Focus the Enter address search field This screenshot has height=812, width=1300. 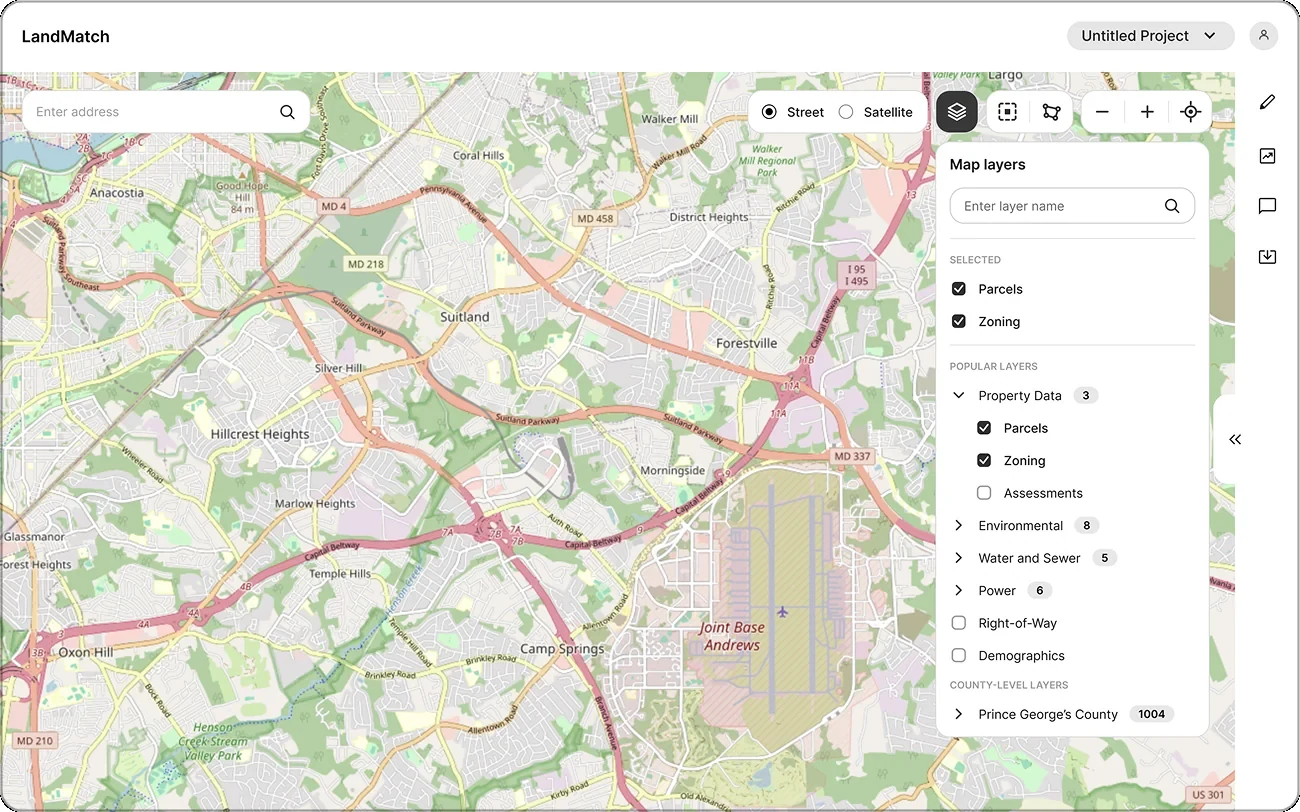[166, 112]
